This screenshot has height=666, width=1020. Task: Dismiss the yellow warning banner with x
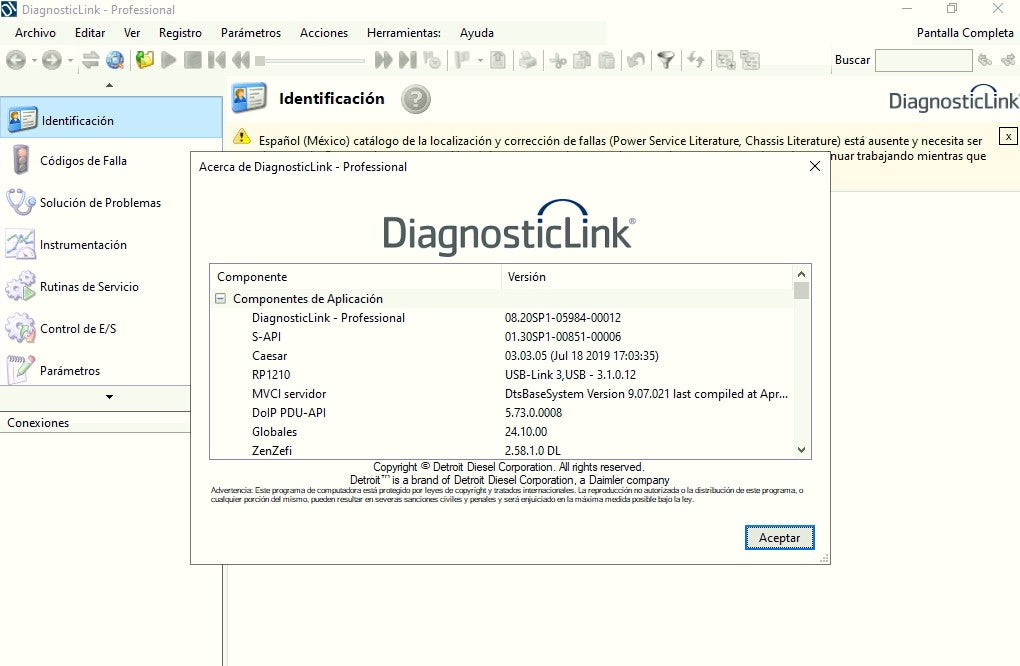coord(1008,137)
